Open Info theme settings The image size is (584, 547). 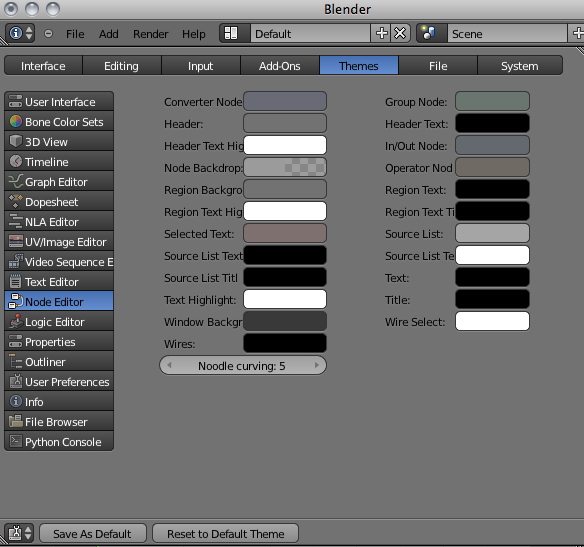59,402
